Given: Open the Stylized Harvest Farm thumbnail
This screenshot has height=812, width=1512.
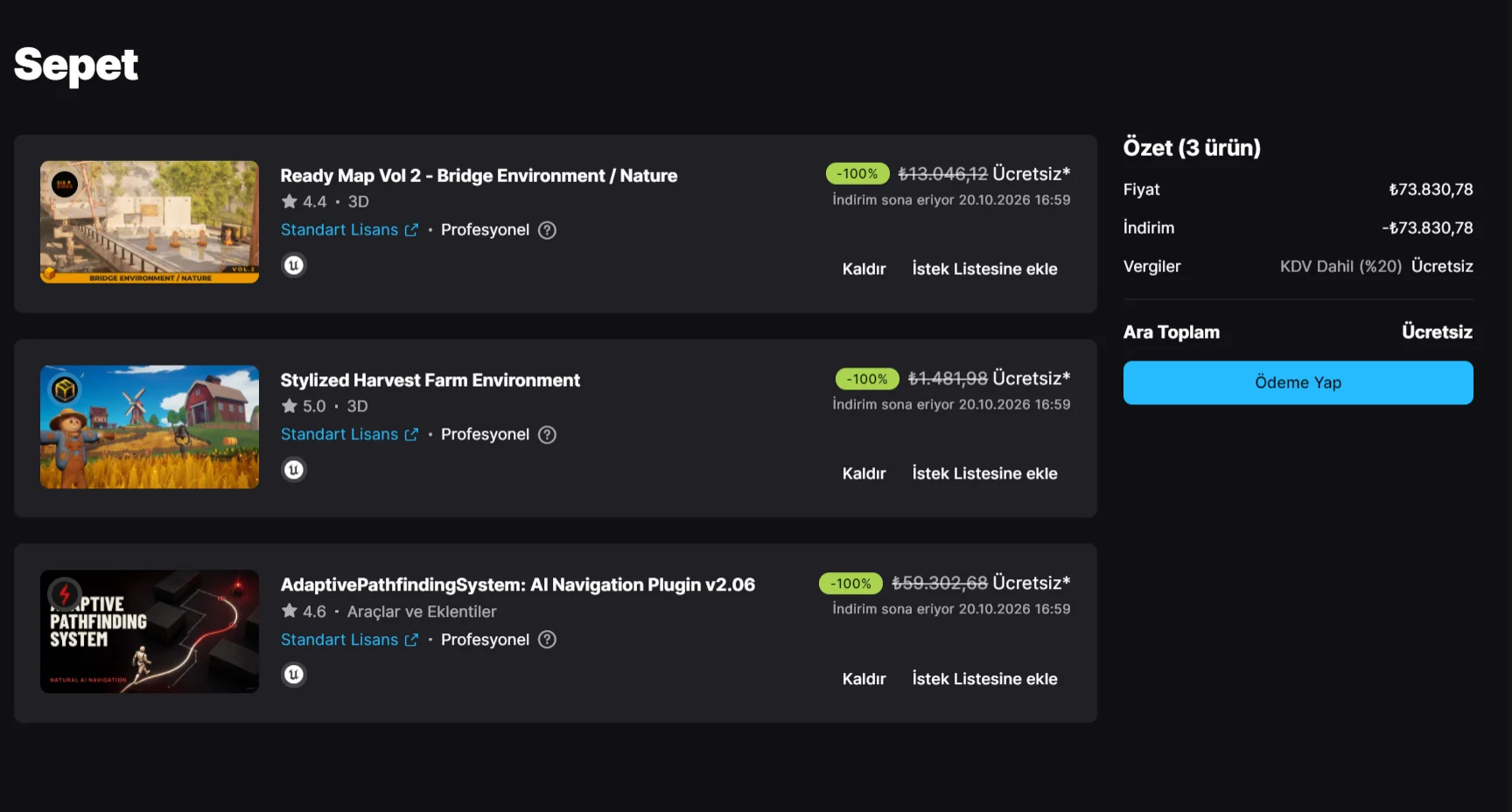Looking at the screenshot, I should point(150,427).
